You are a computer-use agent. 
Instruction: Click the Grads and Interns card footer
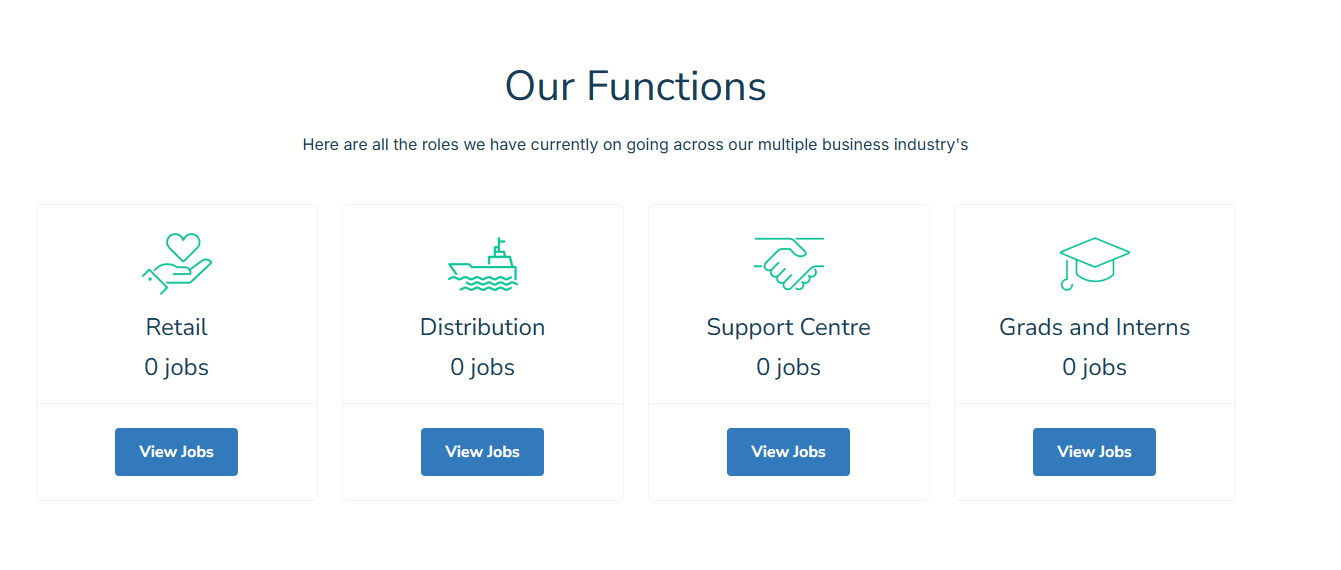(x=1095, y=452)
